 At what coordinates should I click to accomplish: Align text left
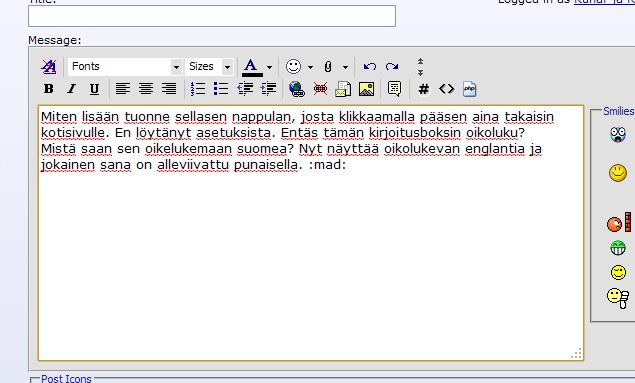(123, 89)
